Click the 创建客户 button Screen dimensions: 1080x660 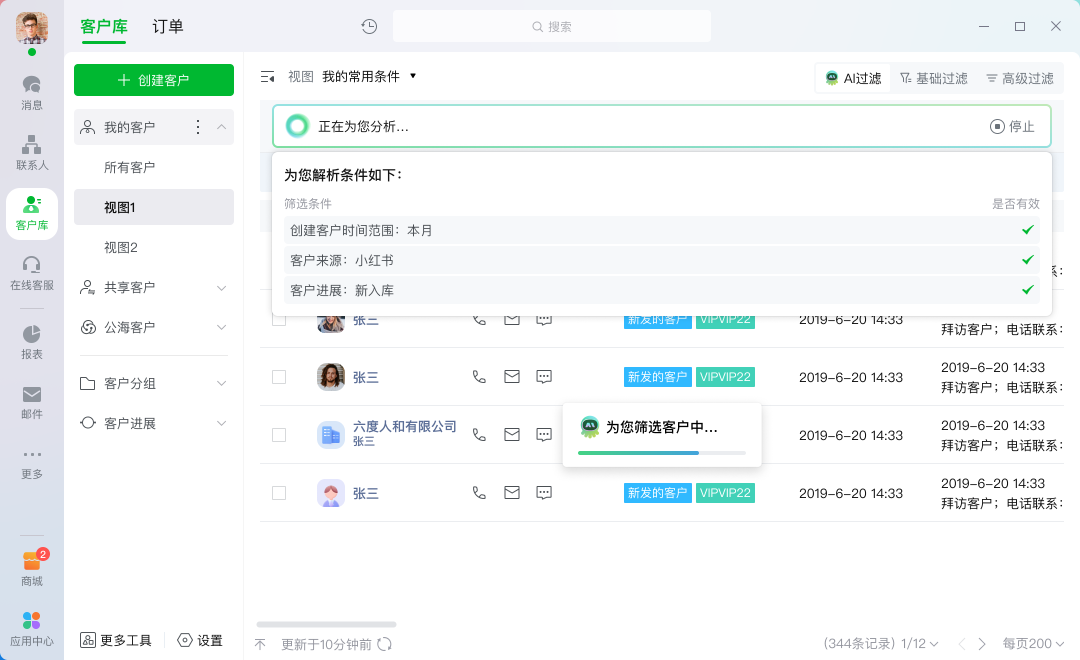tap(153, 79)
